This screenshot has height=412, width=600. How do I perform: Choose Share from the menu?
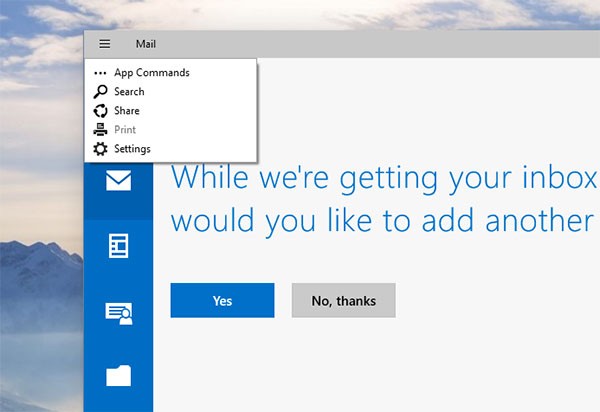pos(170,111)
